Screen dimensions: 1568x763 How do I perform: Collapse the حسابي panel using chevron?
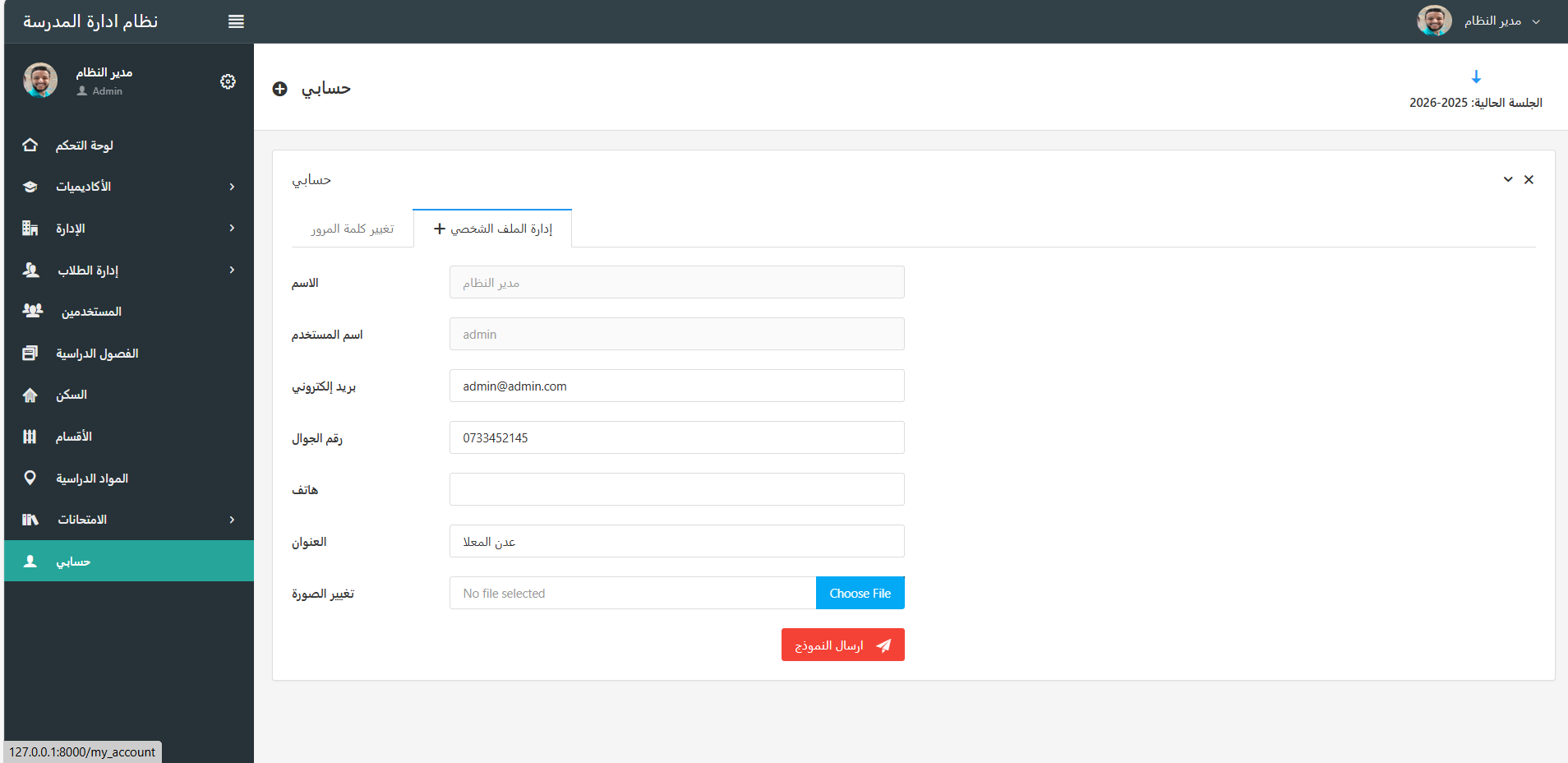(x=1508, y=179)
